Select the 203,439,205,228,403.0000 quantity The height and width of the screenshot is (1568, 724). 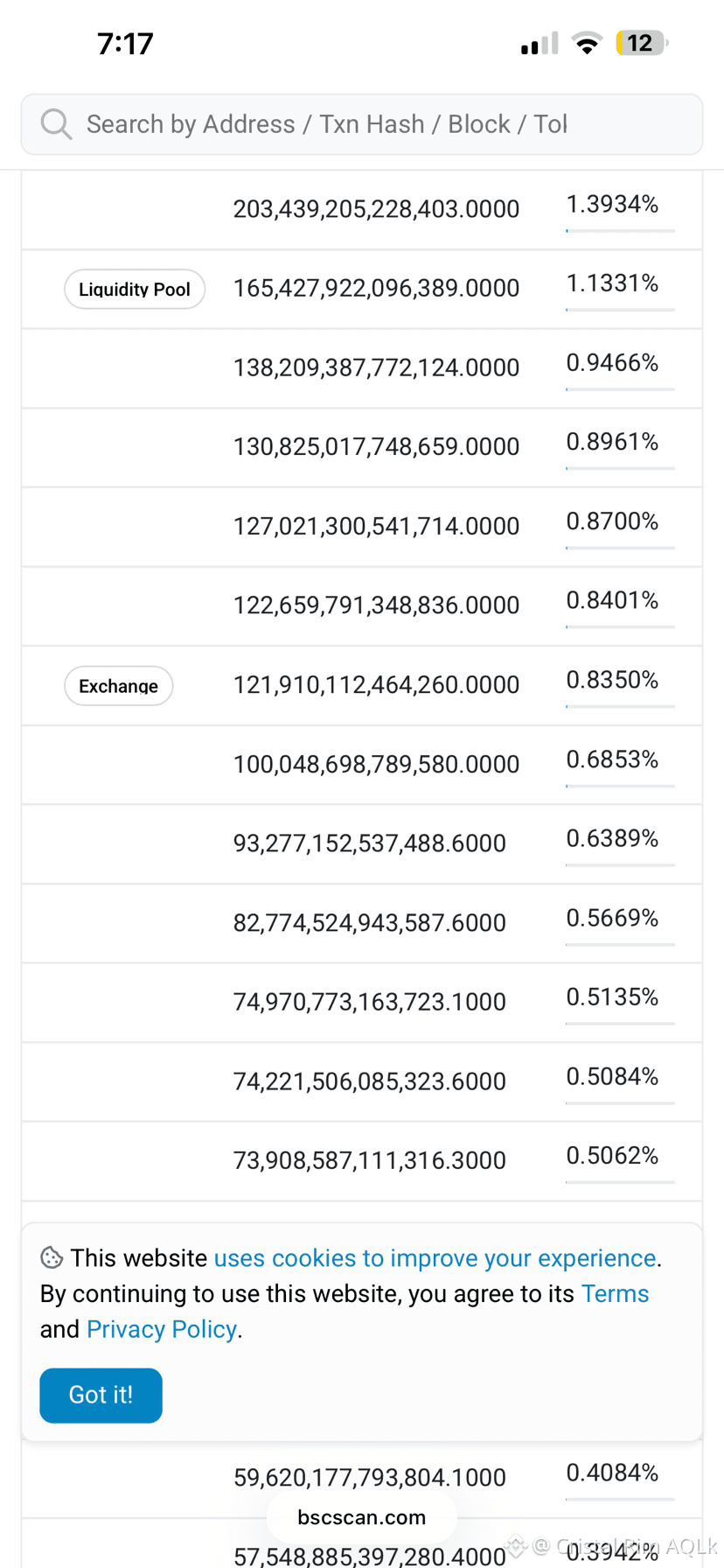pos(376,209)
